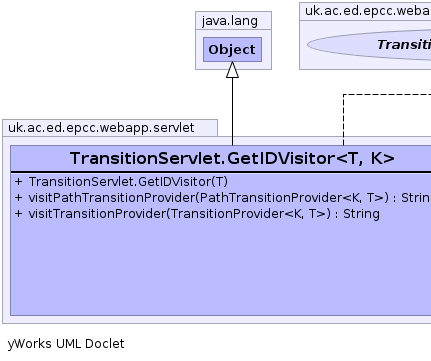The image size is (431, 361).
Task: Click the String return type of visitTransitionProvider
Action: click(x=361, y=214)
